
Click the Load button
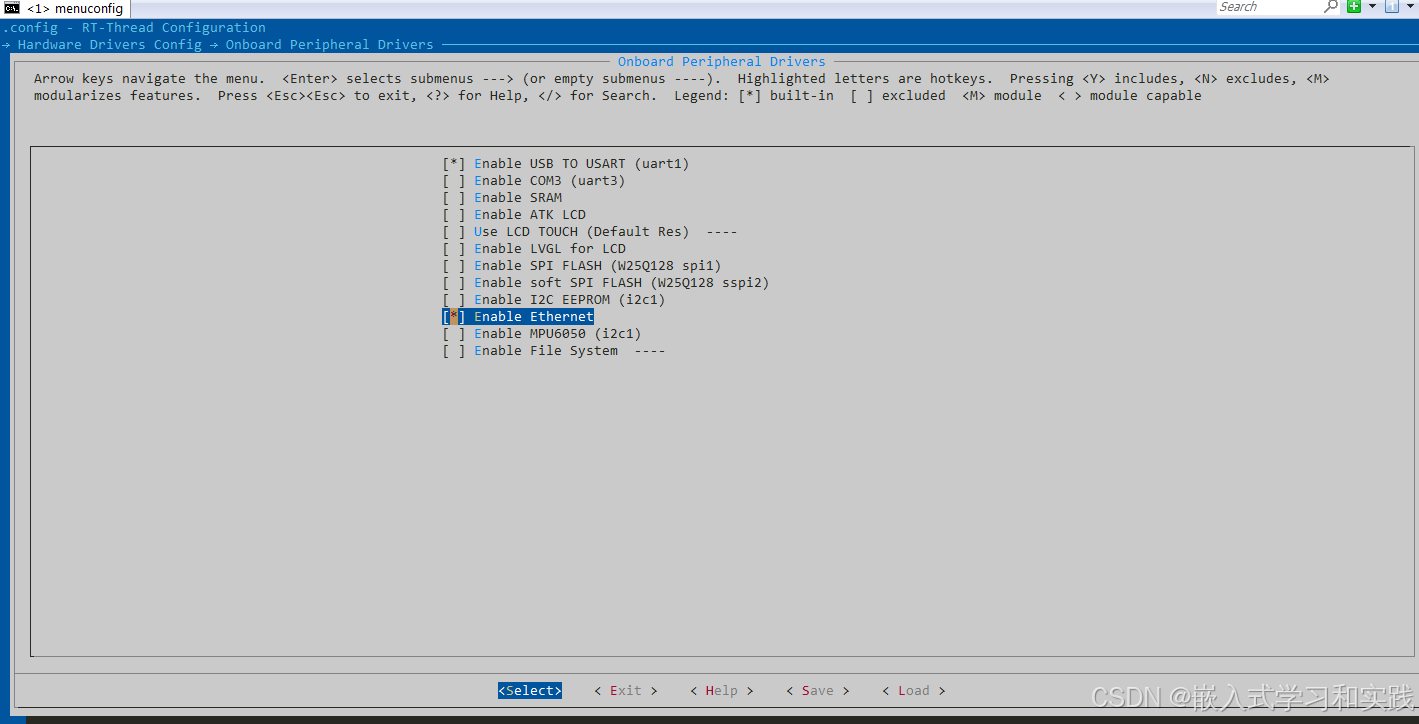[x=913, y=690]
